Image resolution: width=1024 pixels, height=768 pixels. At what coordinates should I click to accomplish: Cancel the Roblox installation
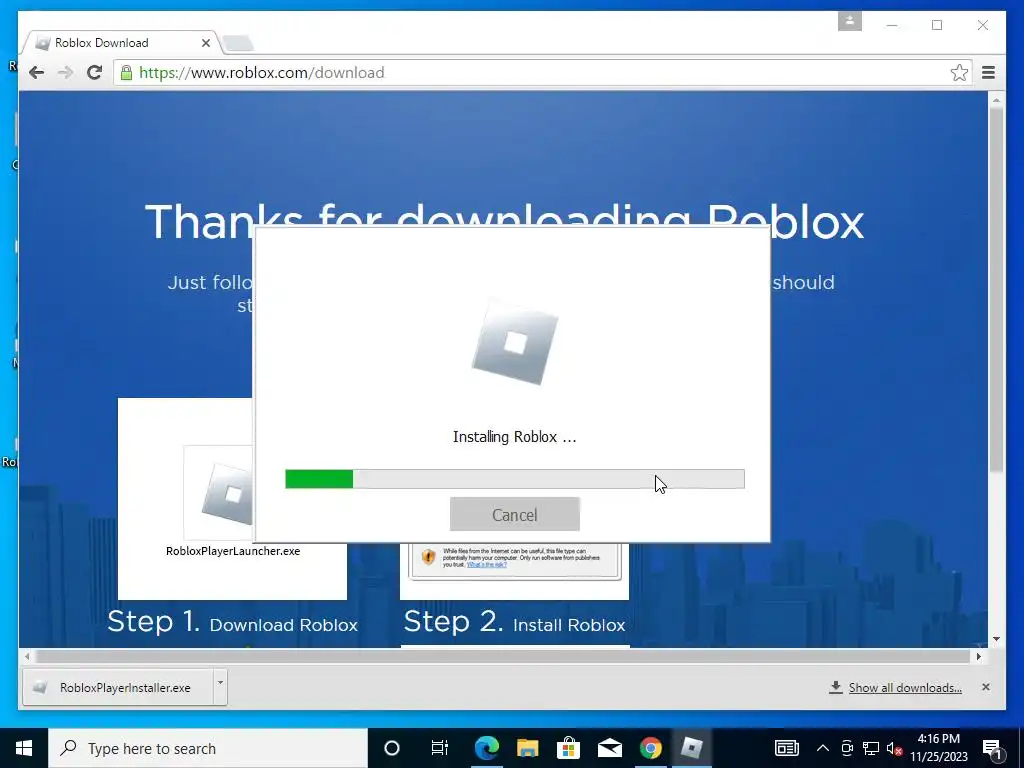point(515,515)
